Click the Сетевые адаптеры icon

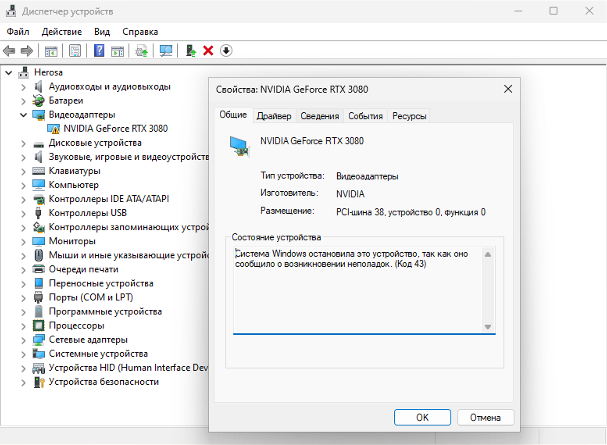(x=38, y=340)
